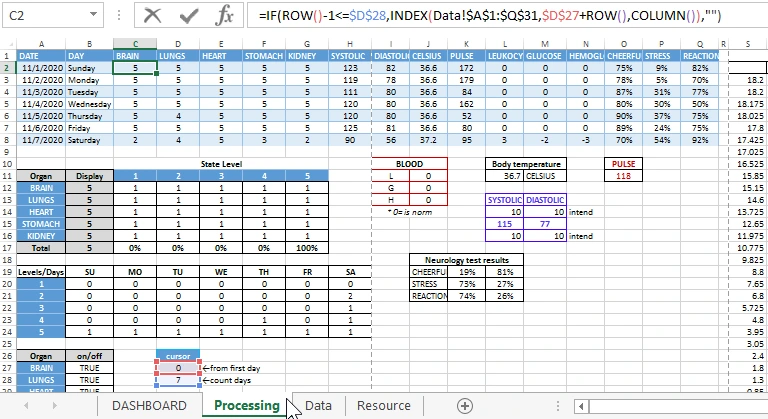Select row 8 header
This screenshot has width=768, height=419.
coord(7,140)
